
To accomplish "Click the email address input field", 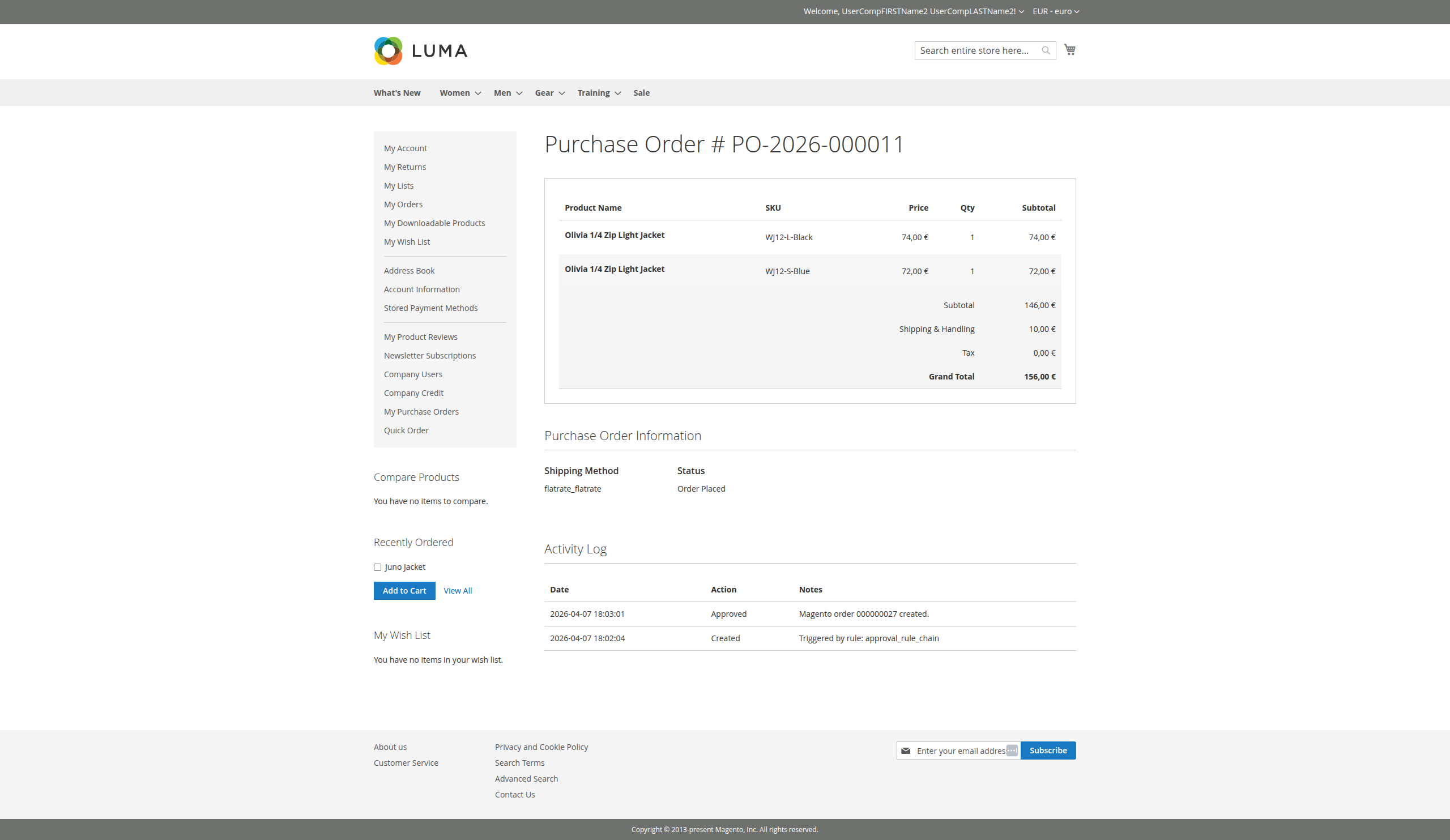I will [961, 751].
